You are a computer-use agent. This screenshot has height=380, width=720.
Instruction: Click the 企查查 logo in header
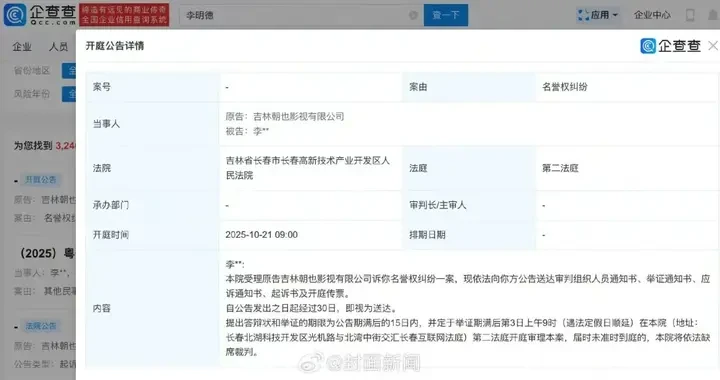(x=39, y=15)
